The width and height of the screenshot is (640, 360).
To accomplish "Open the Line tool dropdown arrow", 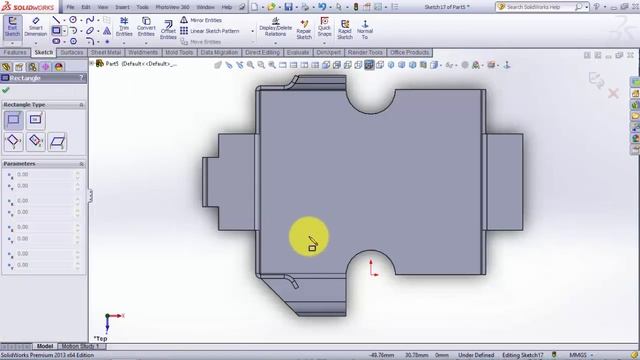I will (x=64, y=20).
